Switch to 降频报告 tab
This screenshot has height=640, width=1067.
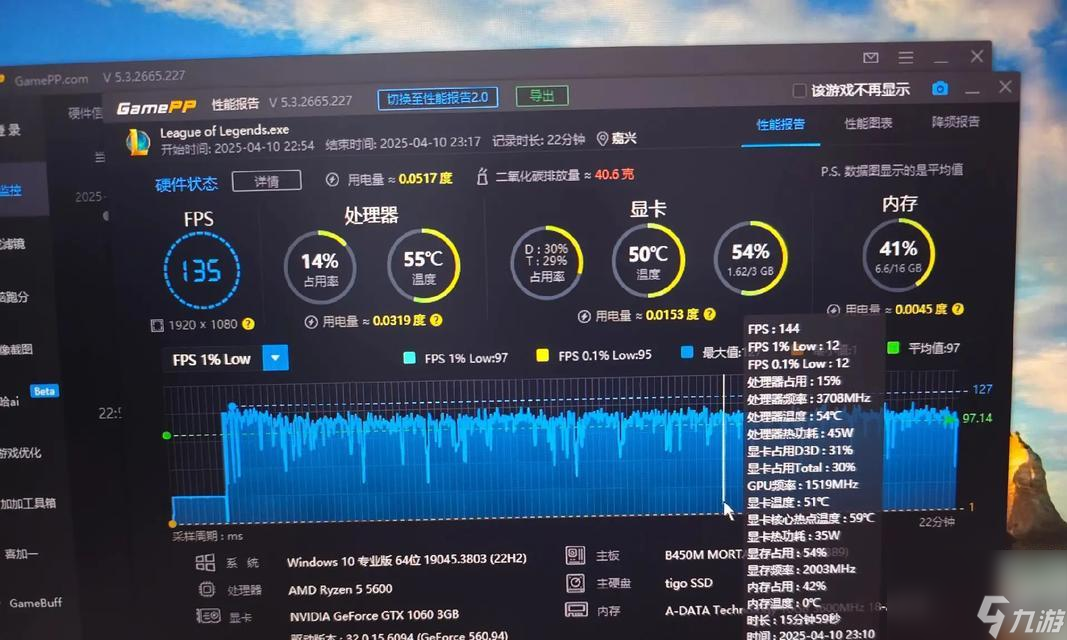(955, 122)
